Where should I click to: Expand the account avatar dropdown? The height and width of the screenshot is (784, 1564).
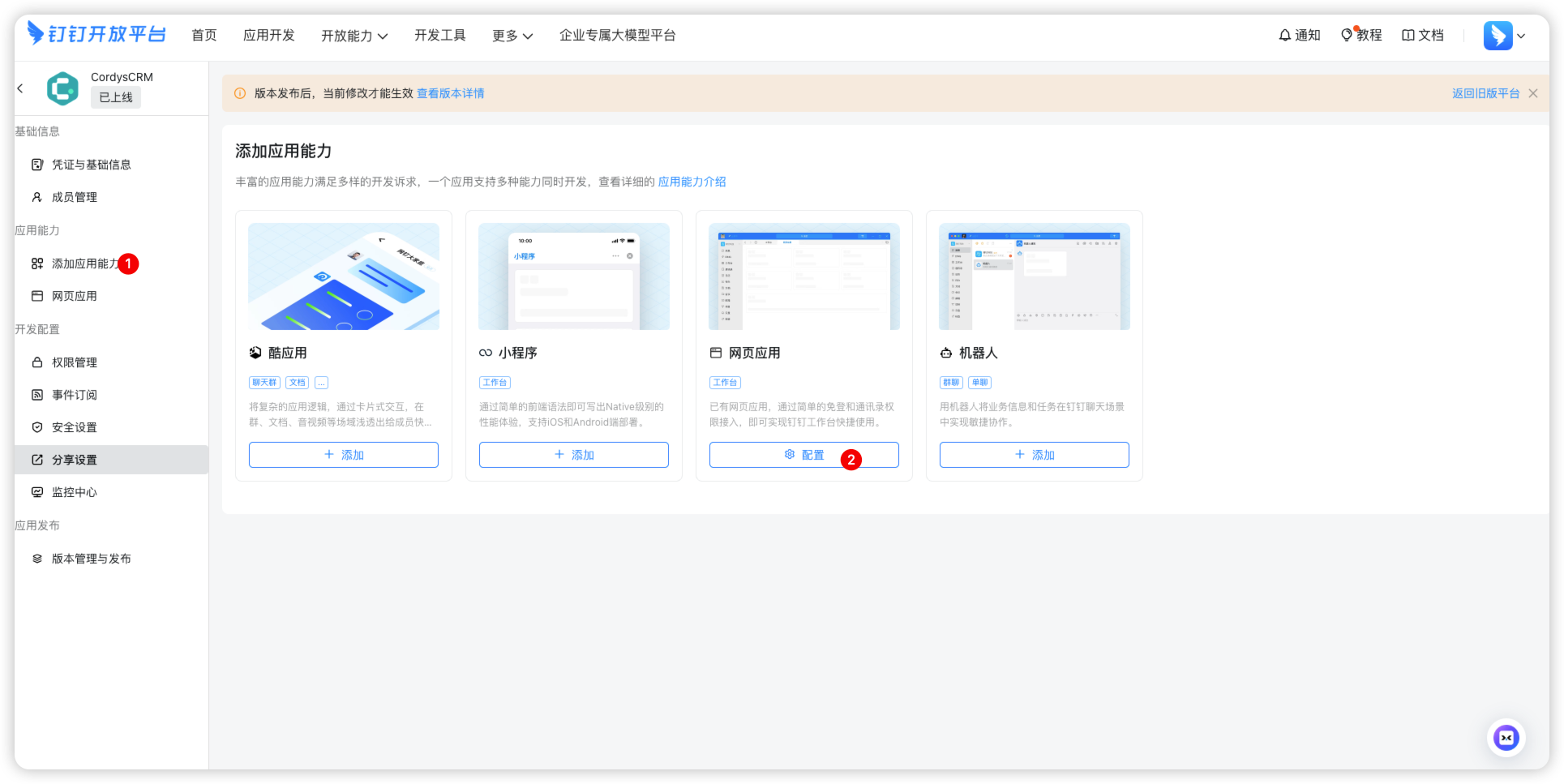pos(1506,36)
